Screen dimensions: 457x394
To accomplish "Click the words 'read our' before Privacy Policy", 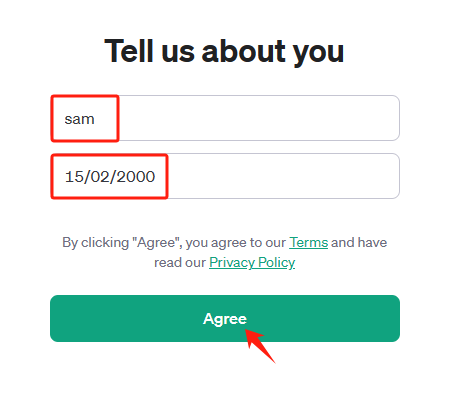I will 180,263.
